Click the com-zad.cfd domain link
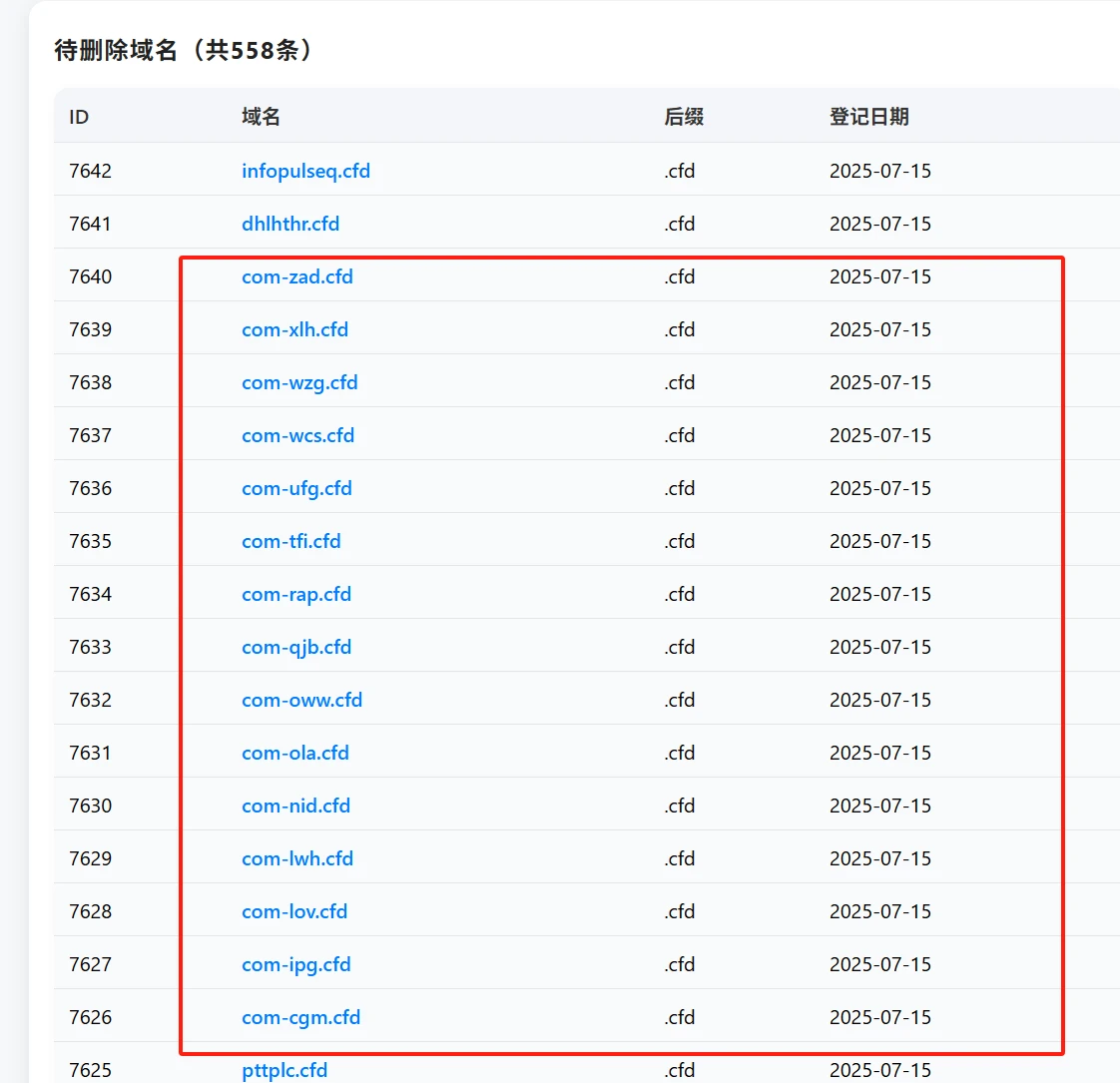The width and height of the screenshot is (1120, 1083). tap(296, 276)
